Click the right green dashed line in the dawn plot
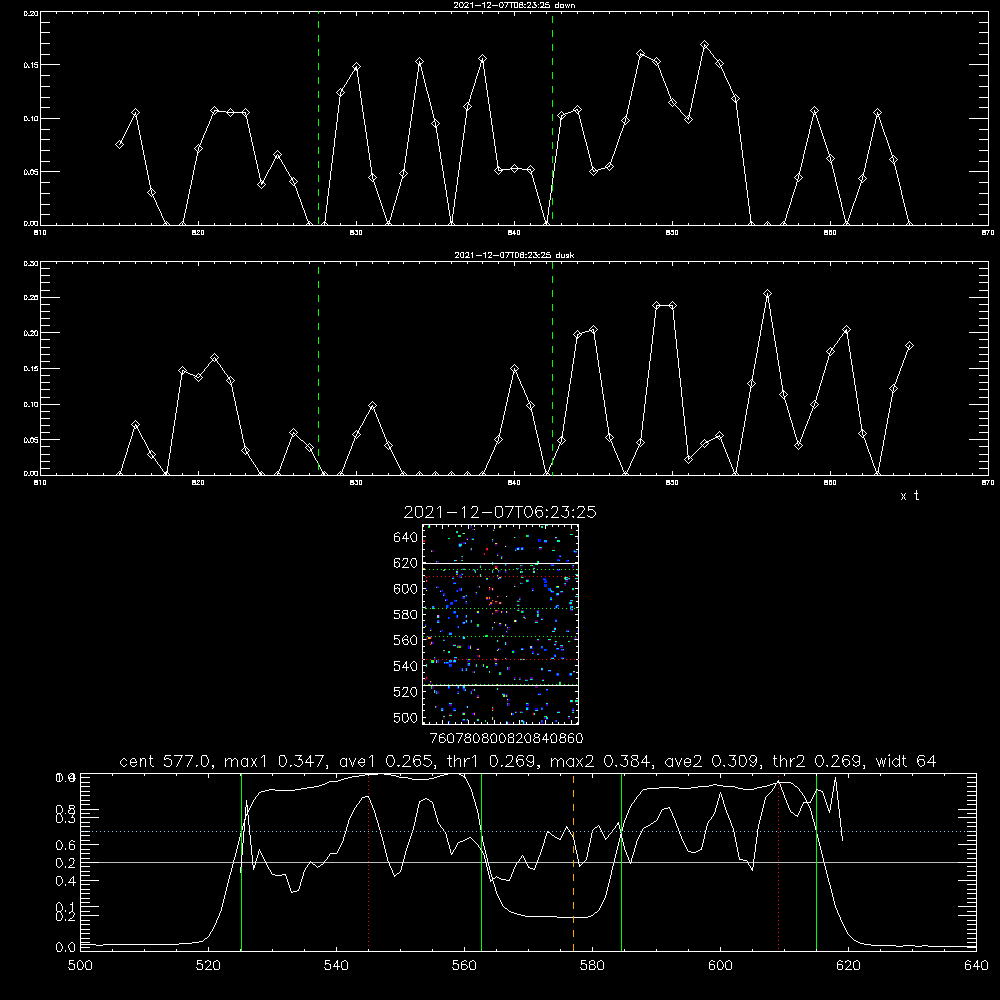The height and width of the screenshot is (1000, 1000). 552,119
